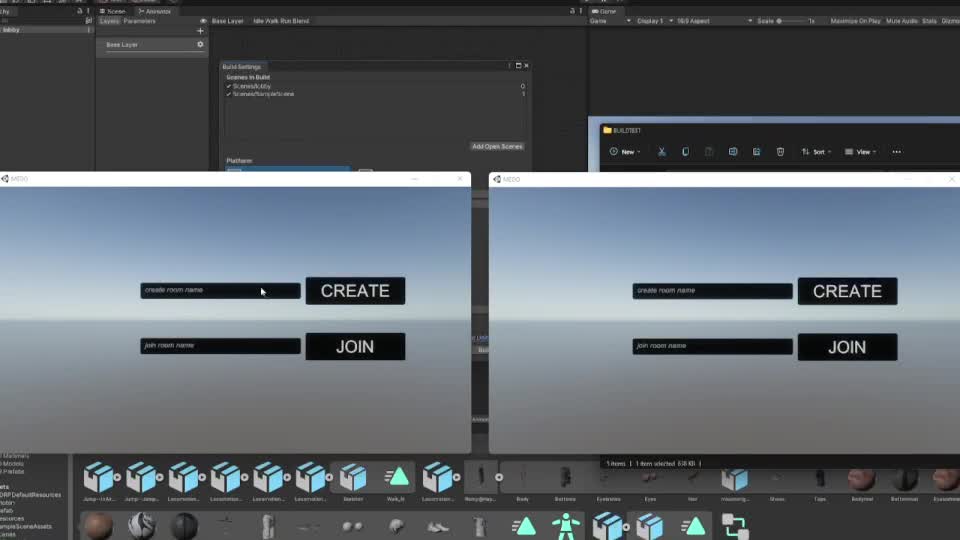
Task: Toggle Mute Audio in Game view
Action: (902, 21)
